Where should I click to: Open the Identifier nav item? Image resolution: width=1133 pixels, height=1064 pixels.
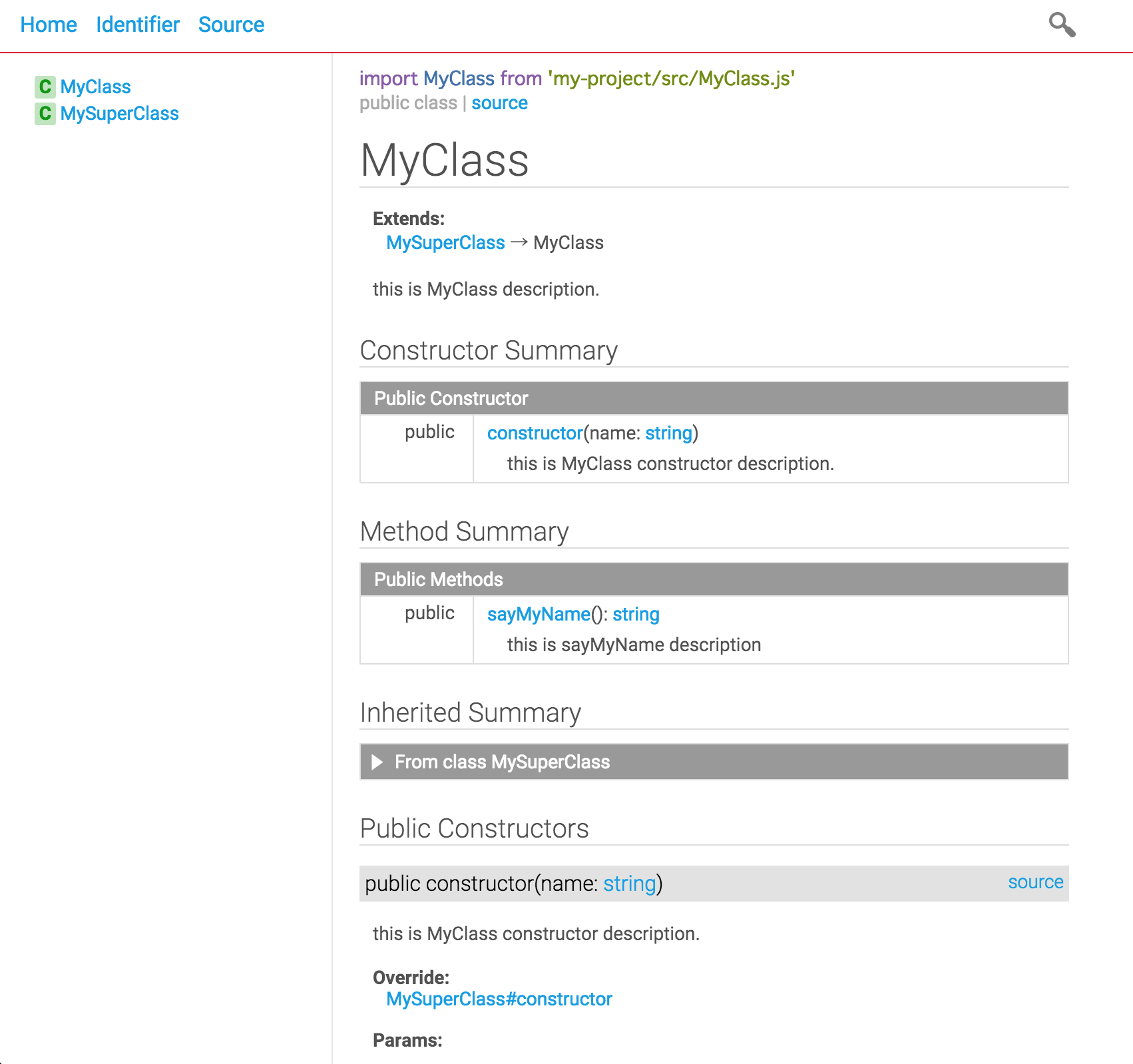click(x=138, y=25)
